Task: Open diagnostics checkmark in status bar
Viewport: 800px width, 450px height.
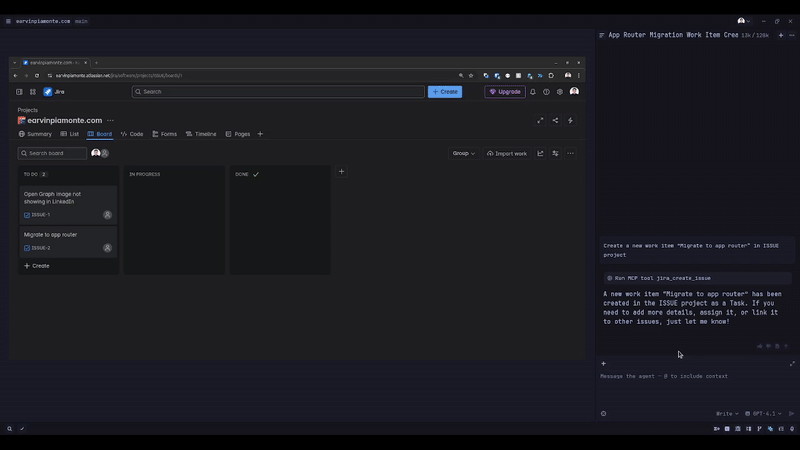Action: pyautogui.click(x=22, y=429)
